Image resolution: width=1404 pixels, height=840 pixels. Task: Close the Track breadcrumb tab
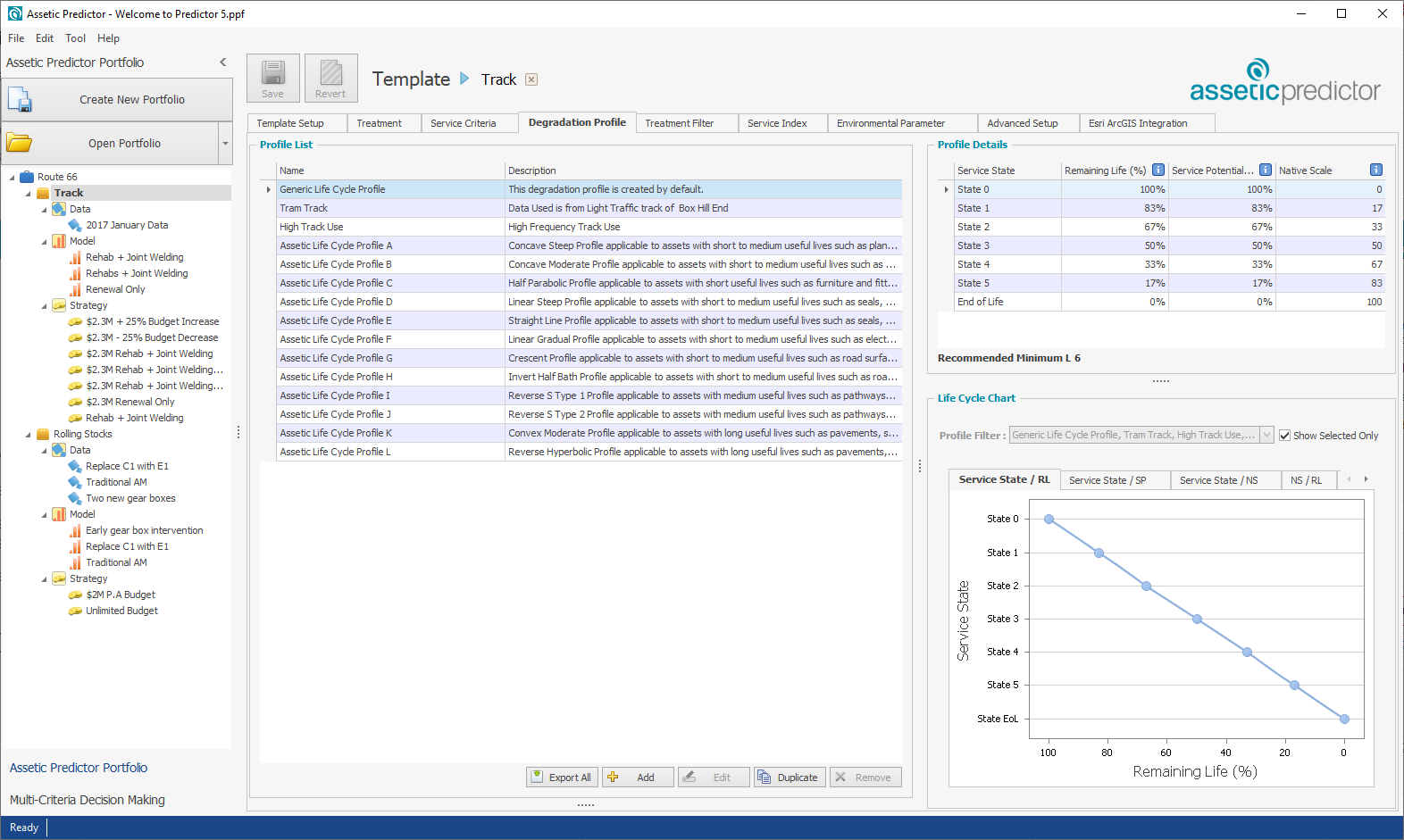531,79
